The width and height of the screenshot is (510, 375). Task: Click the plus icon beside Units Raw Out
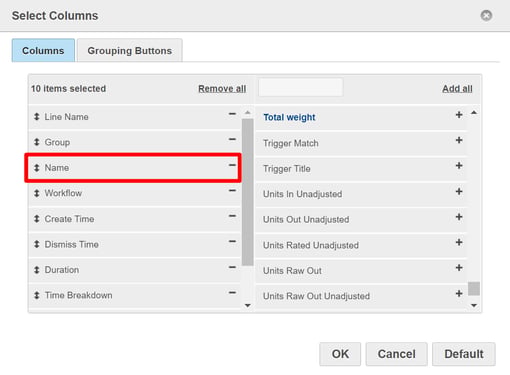pyautogui.click(x=459, y=268)
